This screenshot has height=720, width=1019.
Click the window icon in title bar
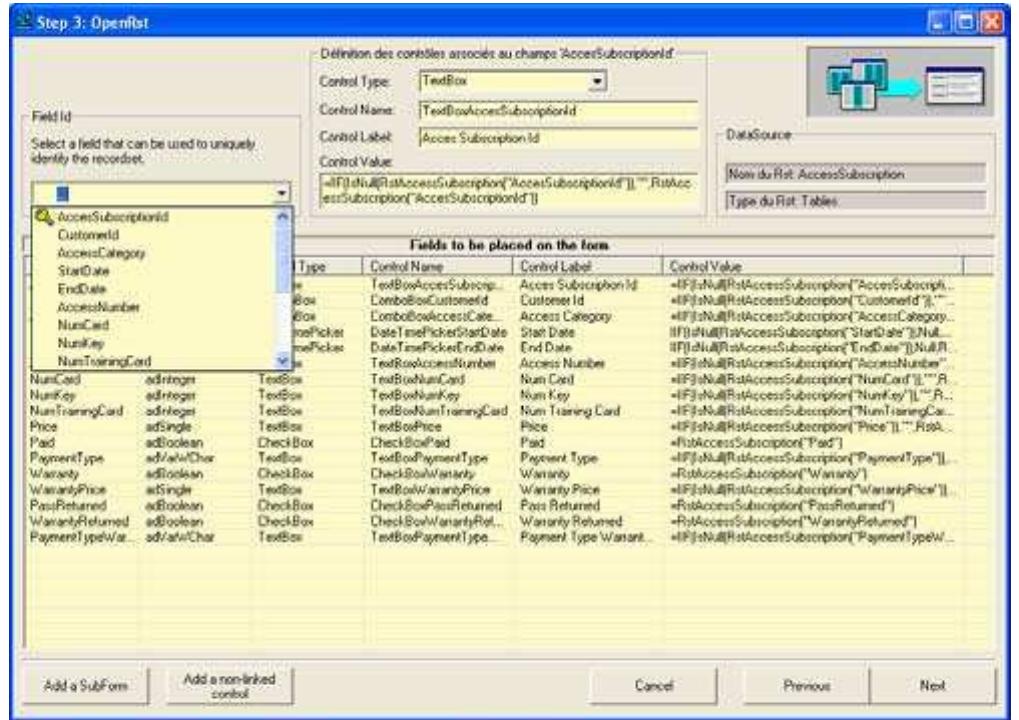16,18
